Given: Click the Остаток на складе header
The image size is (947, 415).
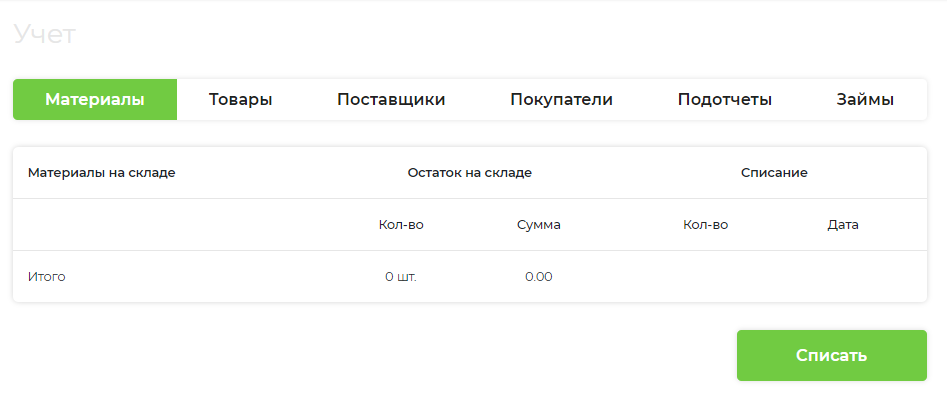Looking at the screenshot, I should (470, 173).
